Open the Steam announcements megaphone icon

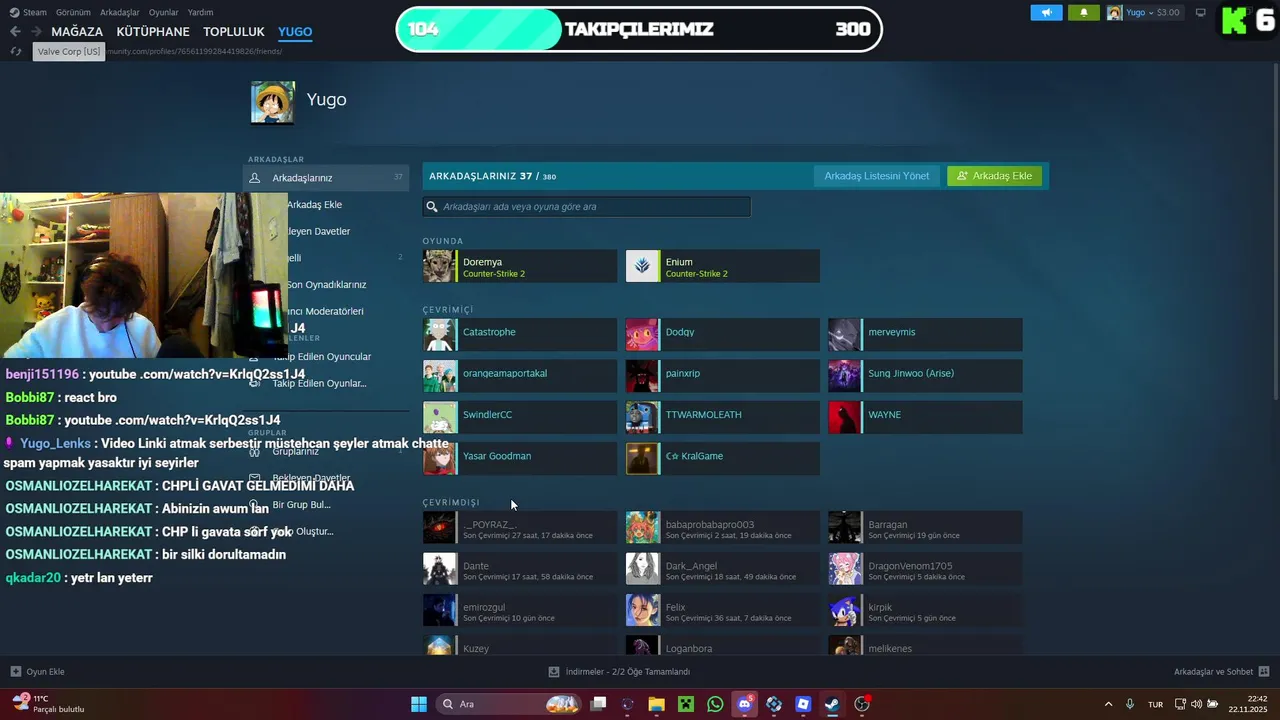1046,13
